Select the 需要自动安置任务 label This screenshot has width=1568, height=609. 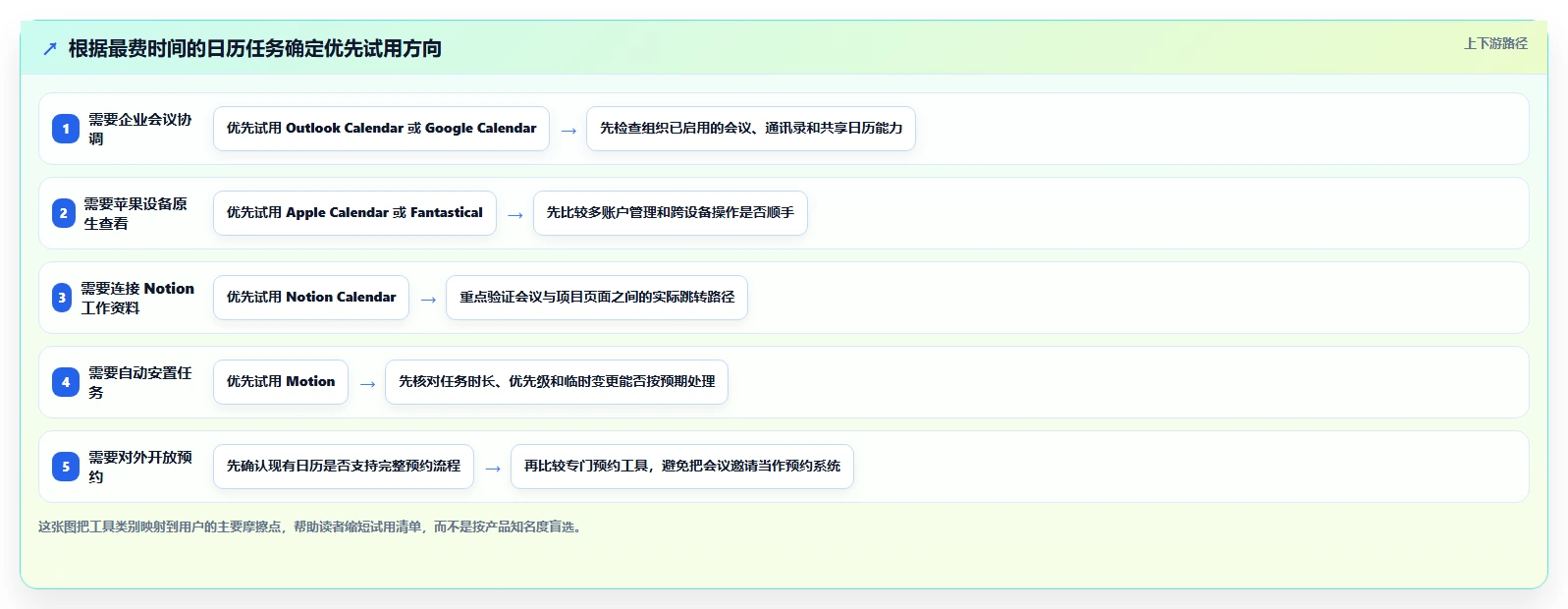click(140, 382)
